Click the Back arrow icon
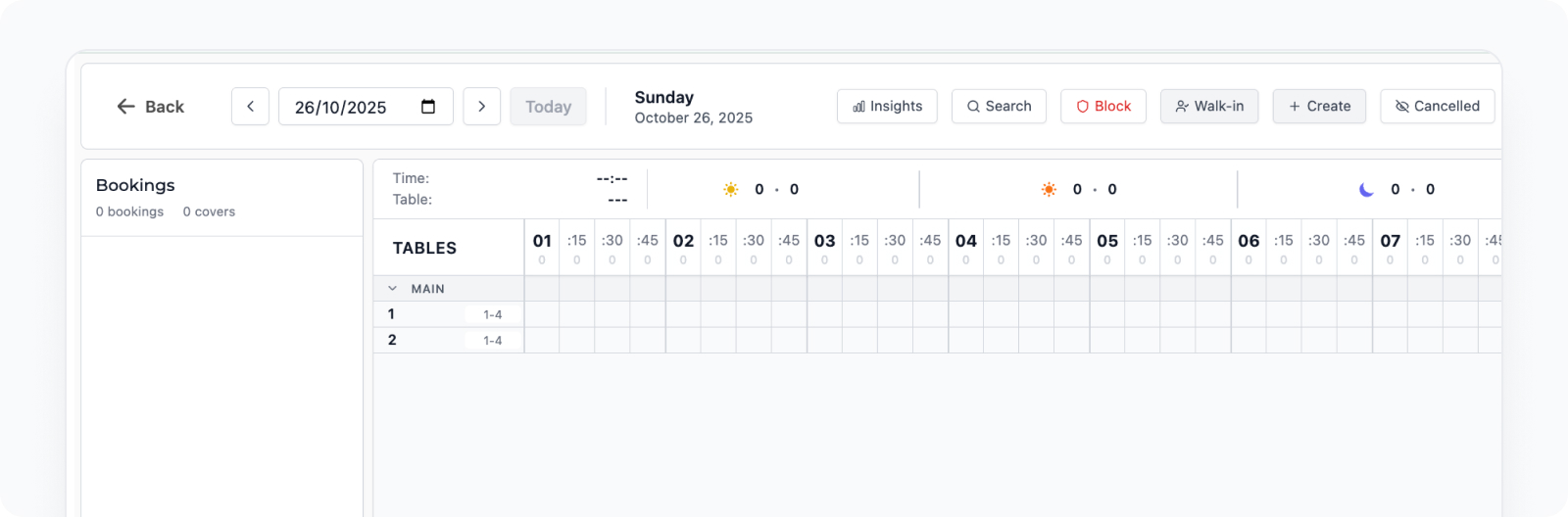The image size is (1568, 517). 125,107
